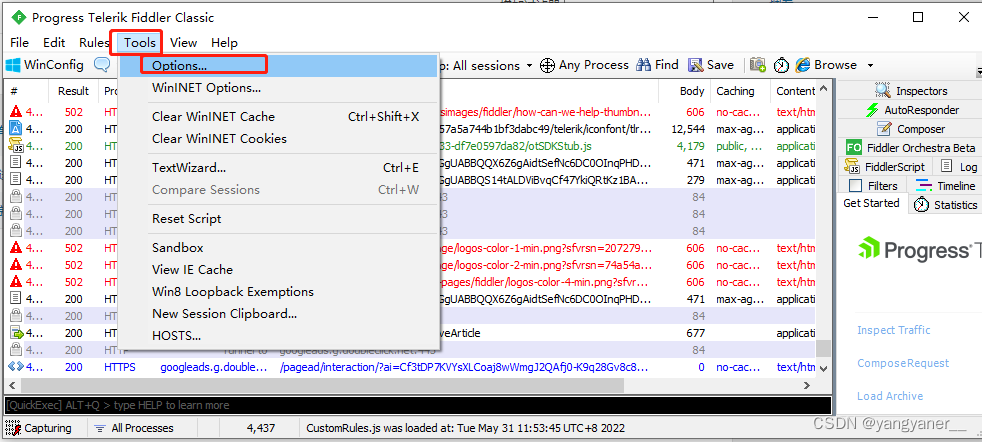982x442 pixels.
Task: Select the session with body 677
Action: (410, 333)
